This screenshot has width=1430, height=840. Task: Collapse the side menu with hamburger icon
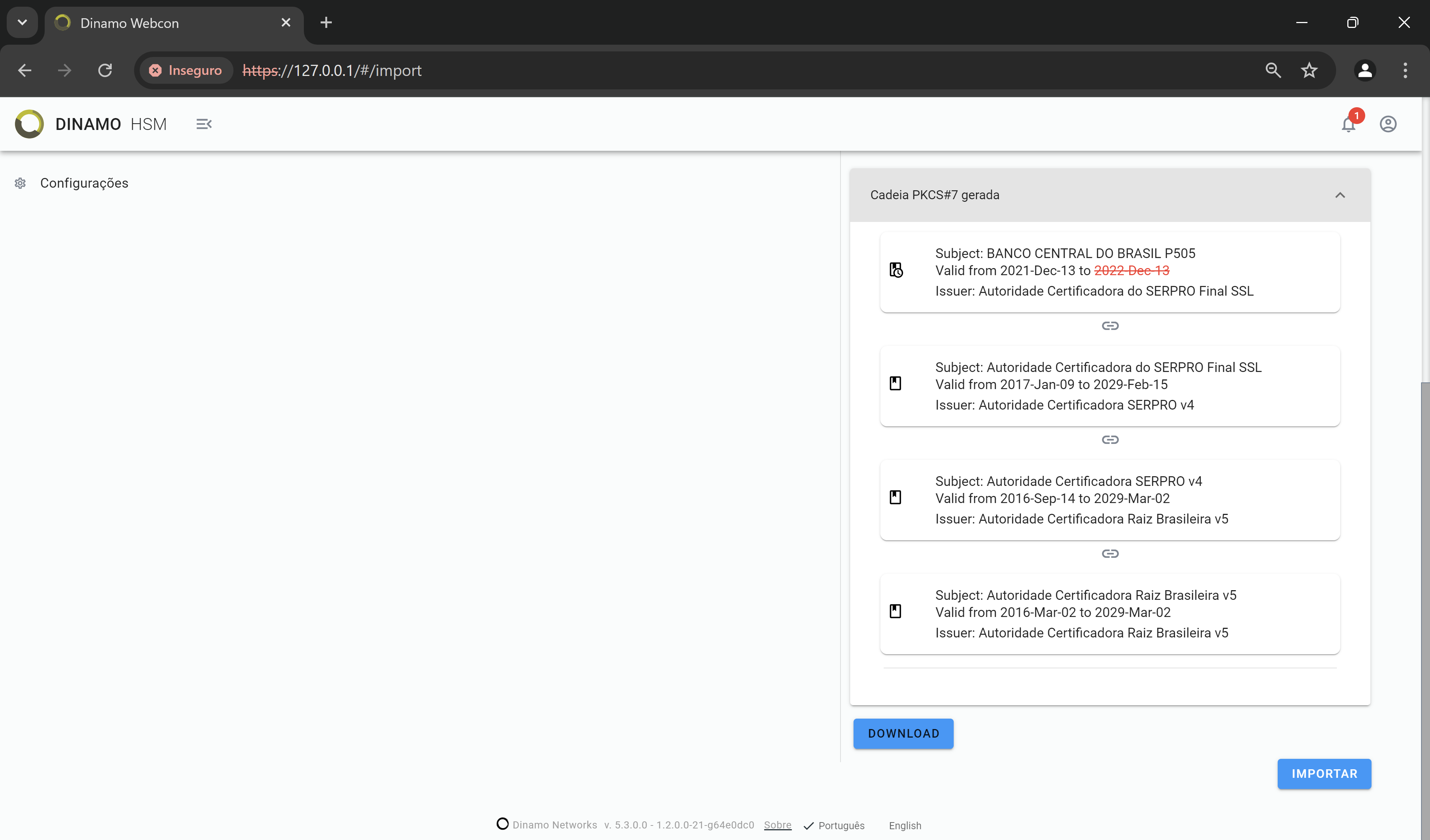(204, 124)
